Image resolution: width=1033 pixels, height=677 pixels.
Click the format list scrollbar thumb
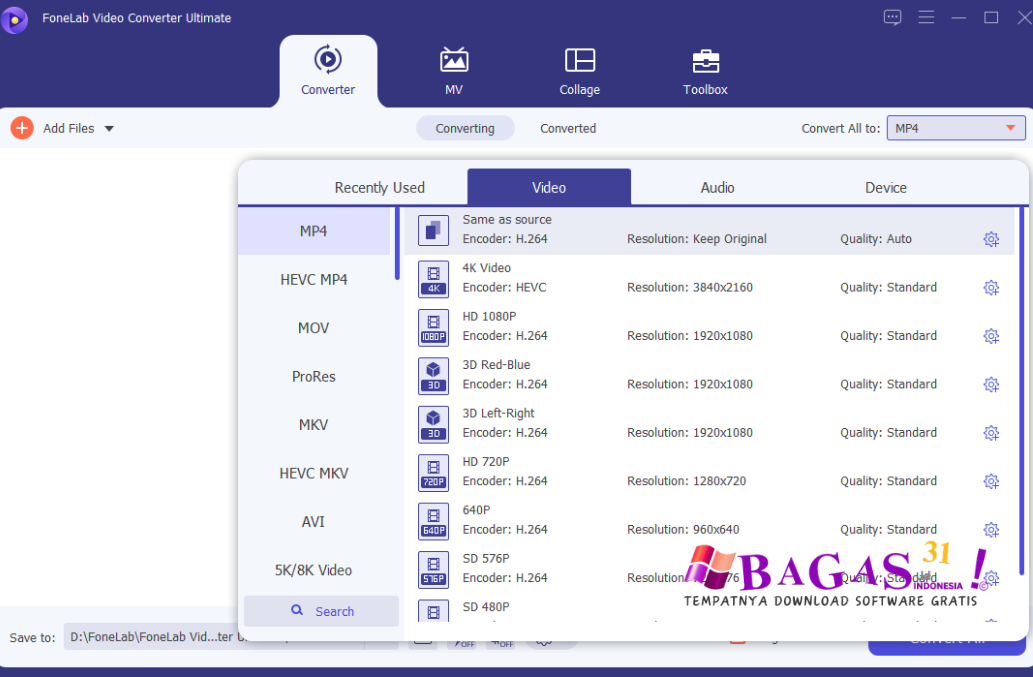397,244
